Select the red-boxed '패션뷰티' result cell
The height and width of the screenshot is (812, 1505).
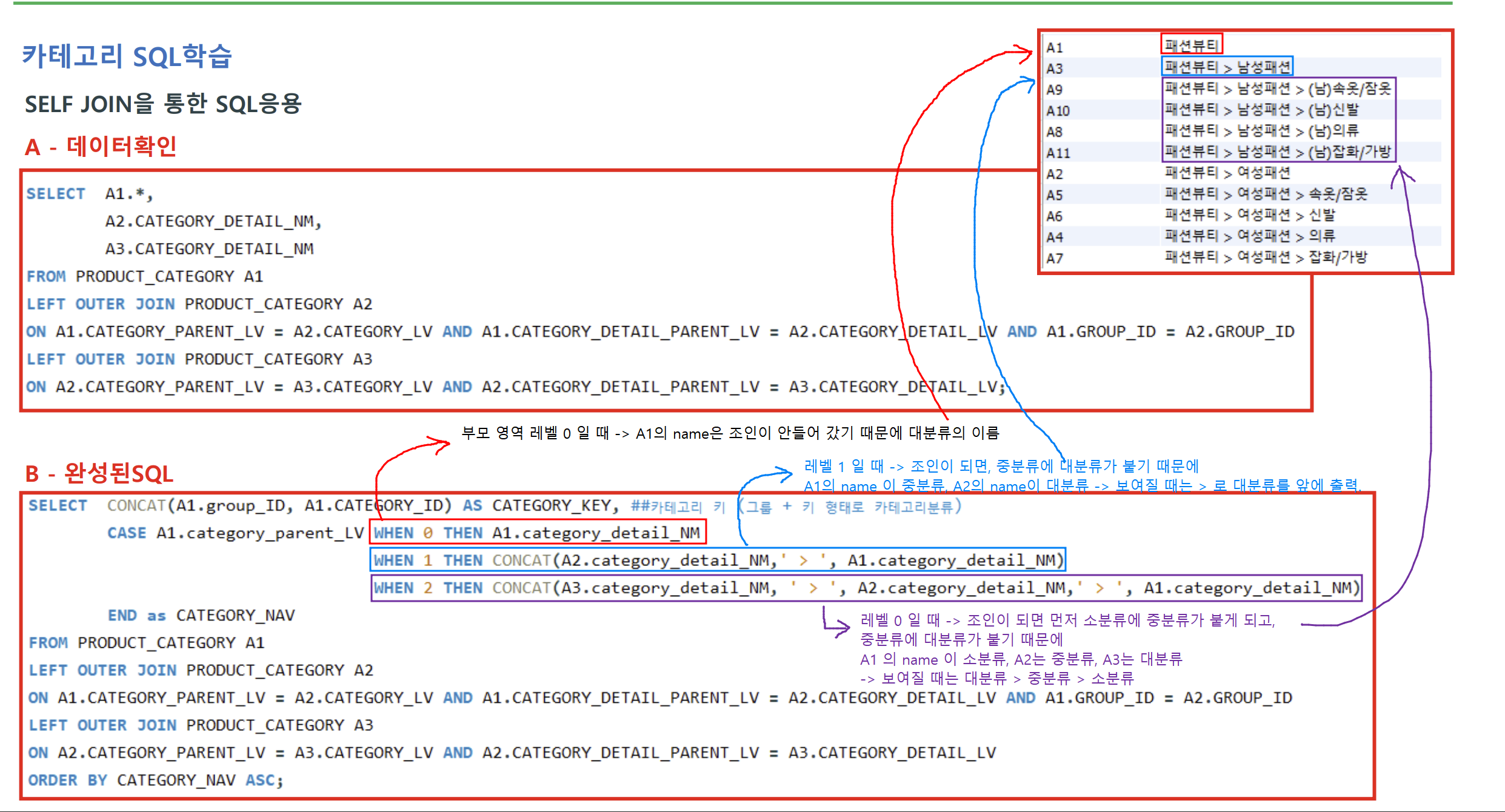click(1191, 45)
